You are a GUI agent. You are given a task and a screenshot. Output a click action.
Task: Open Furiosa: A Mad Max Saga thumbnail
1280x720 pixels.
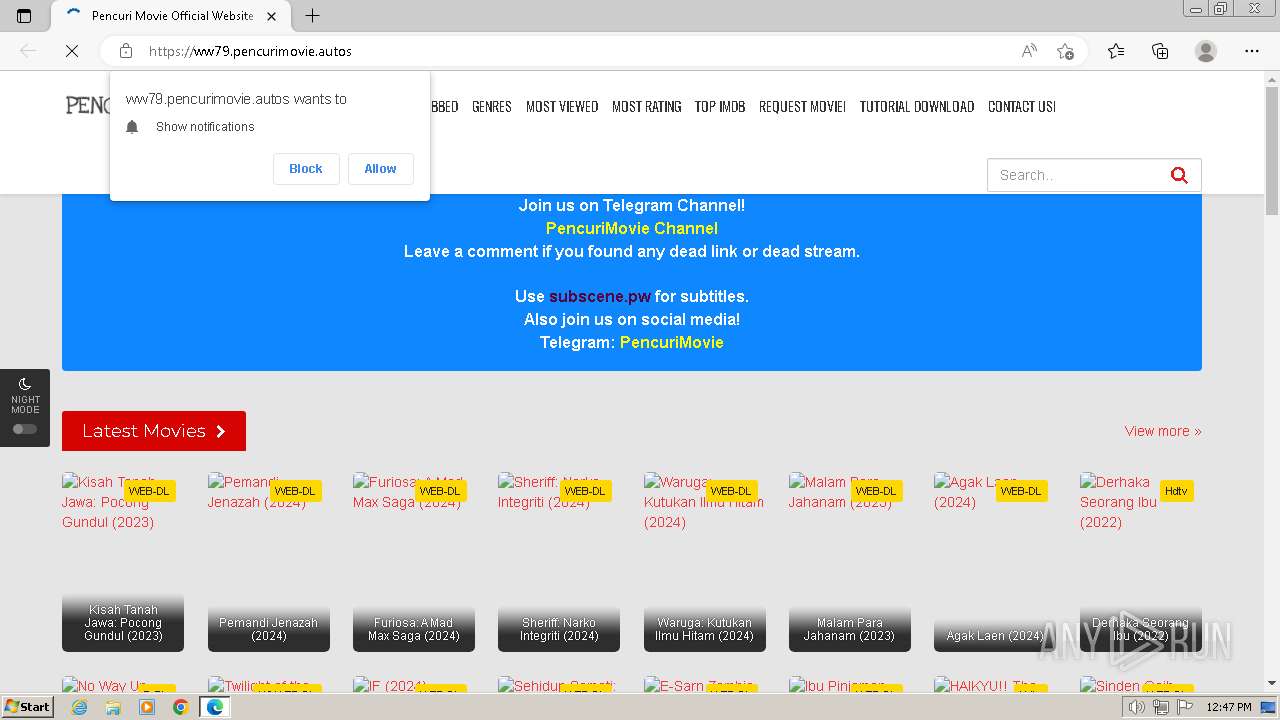(x=414, y=562)
